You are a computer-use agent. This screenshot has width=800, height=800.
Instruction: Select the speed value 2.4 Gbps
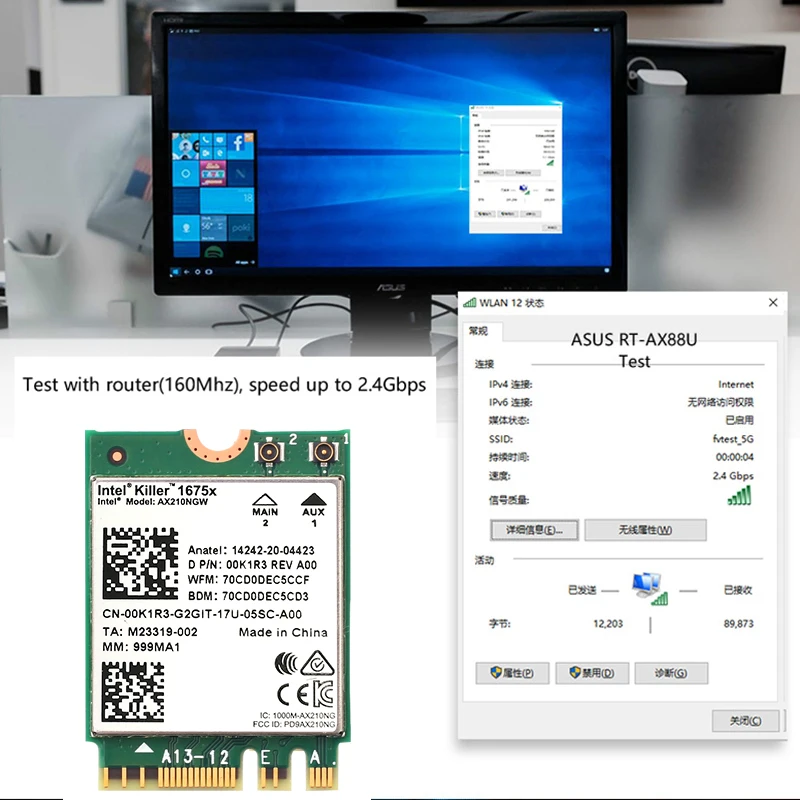[733, 476]
